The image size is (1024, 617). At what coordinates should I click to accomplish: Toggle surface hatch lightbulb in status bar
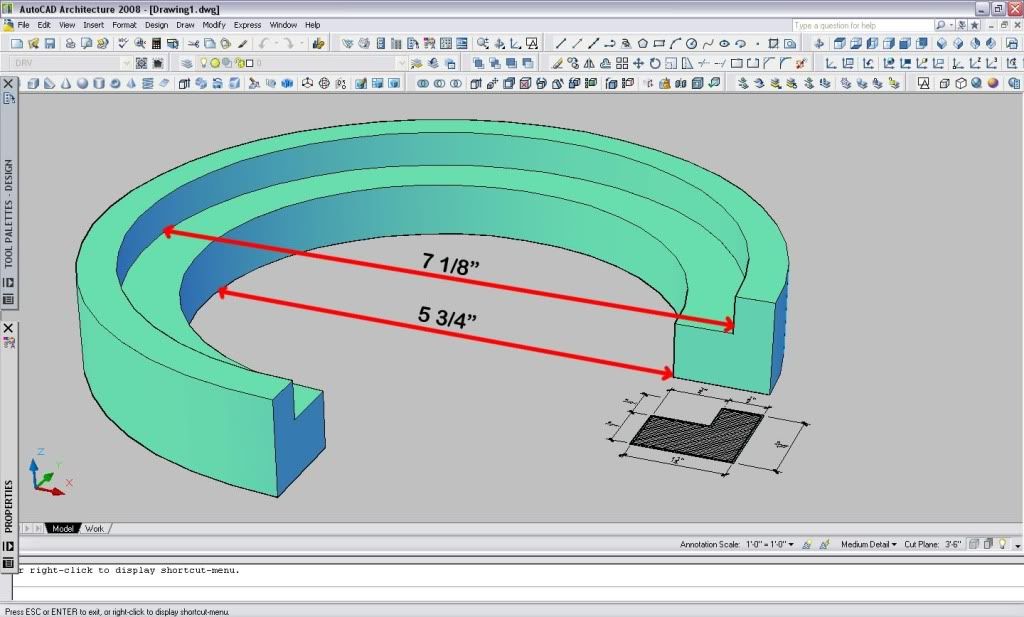click(x=1003, y=545)
